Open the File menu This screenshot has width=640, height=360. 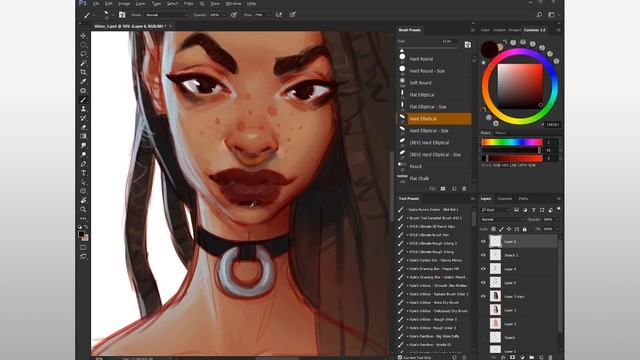point(96,4)
